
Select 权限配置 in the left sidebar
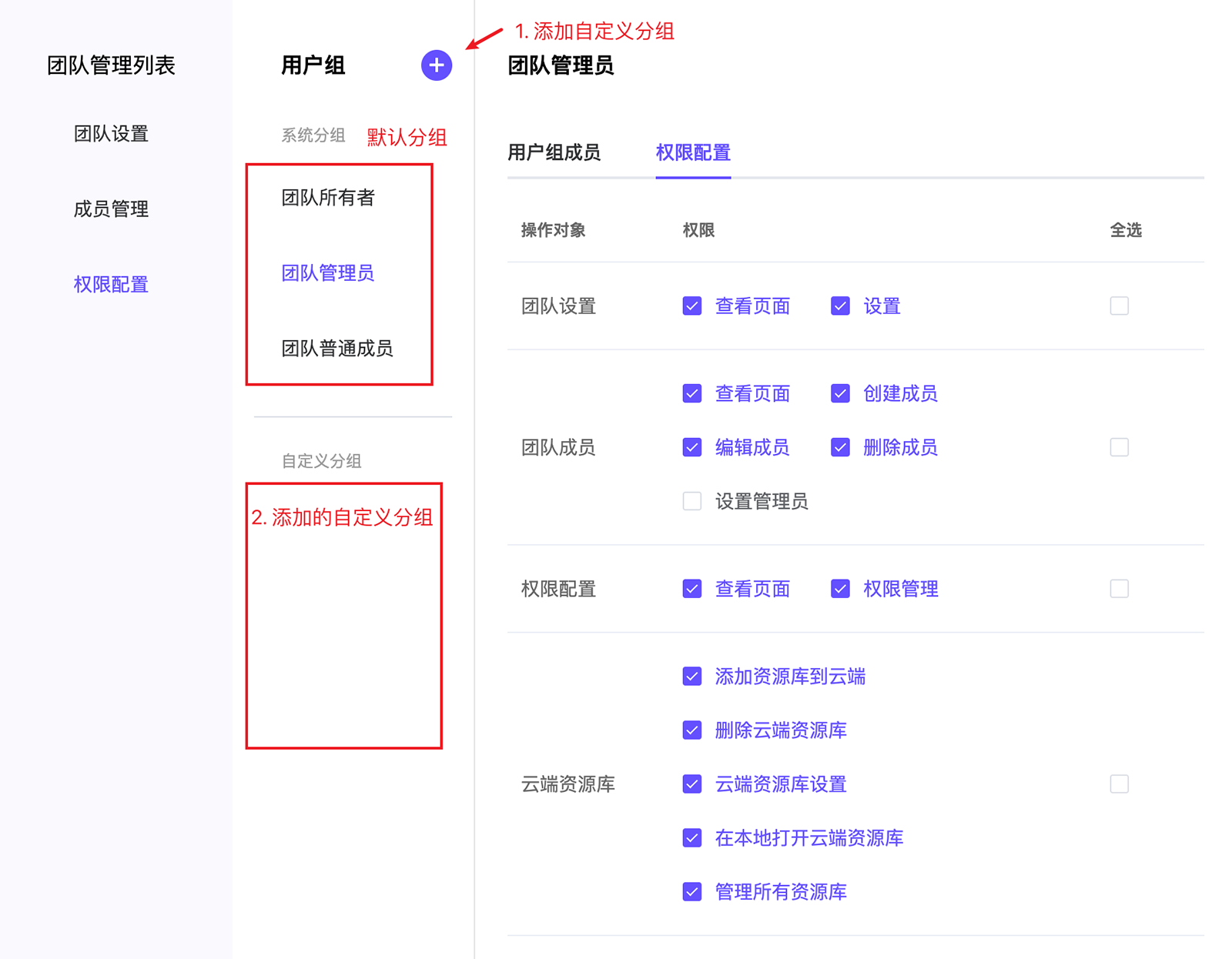click(111, 285)
